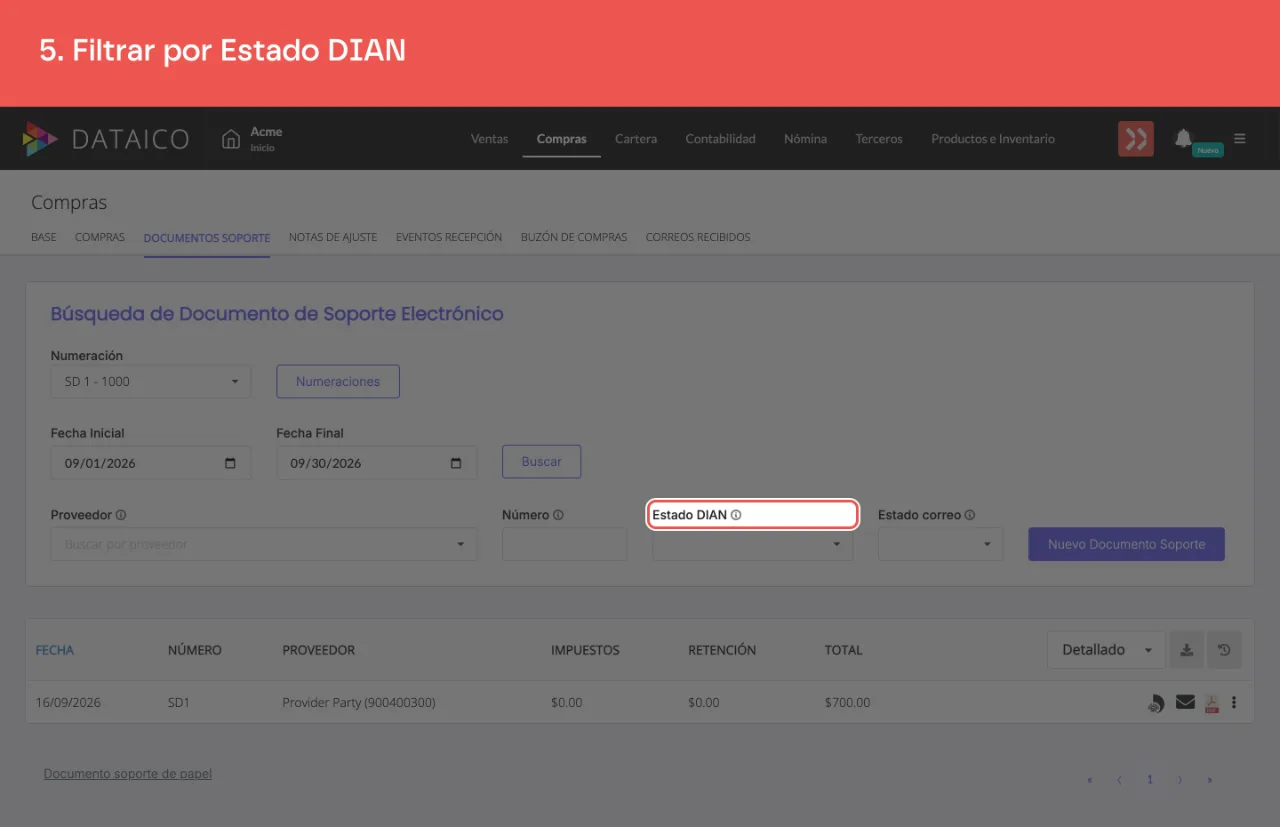Click the info icon next to Proveedor
This screenshot has width=1280, height=827.
(121, 515)
